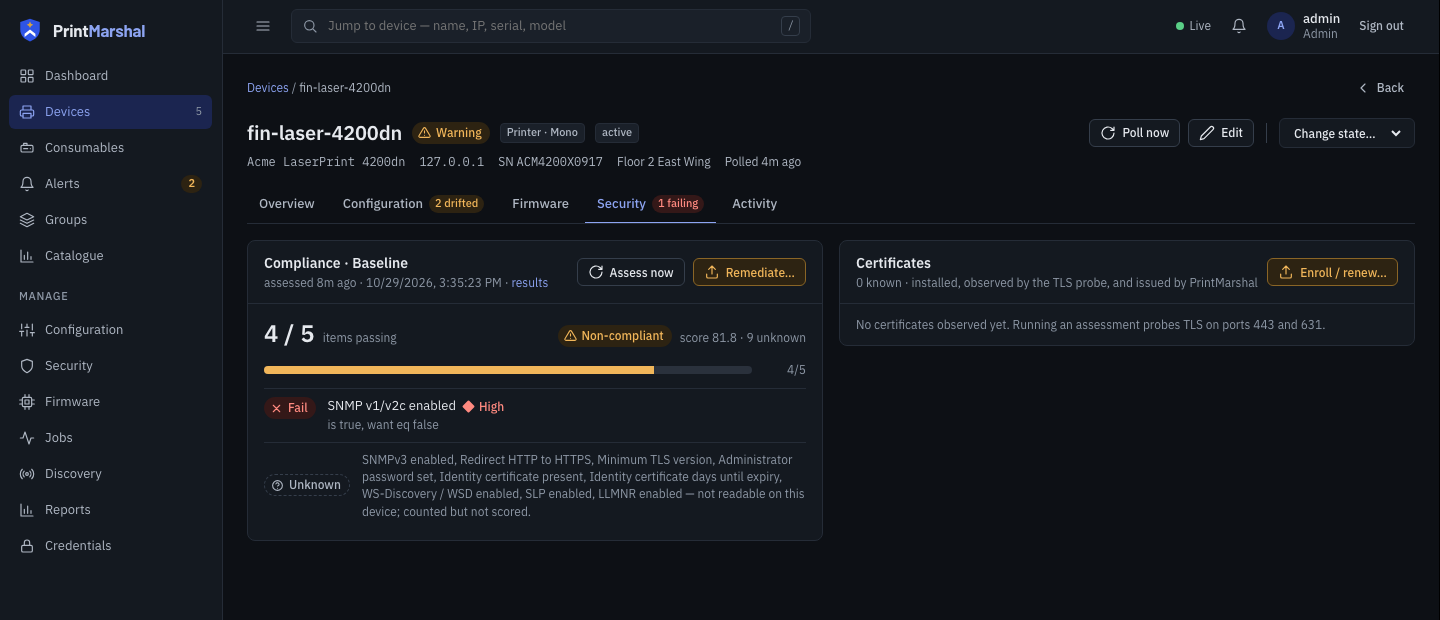Viewport: 1440px width, 620px height.
Task: Click the Assess now button
Action: (631, 272)
